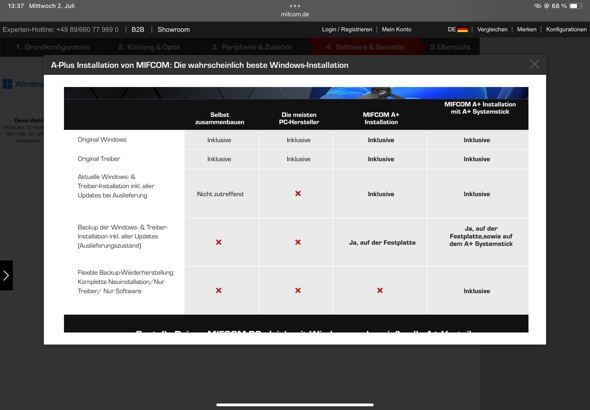
Task: Click red X for MIFCOM A+ Flexible row
Action: point(380,290)
